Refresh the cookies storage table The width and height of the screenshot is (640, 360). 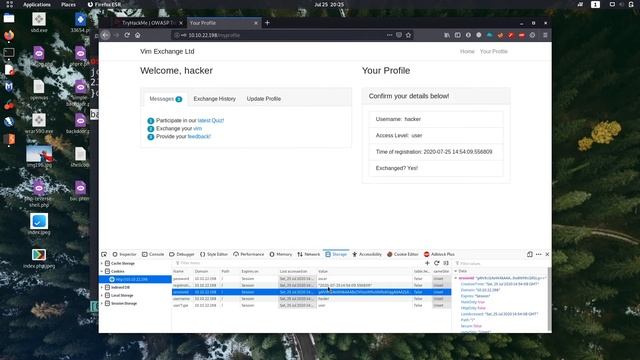point(437,263)
